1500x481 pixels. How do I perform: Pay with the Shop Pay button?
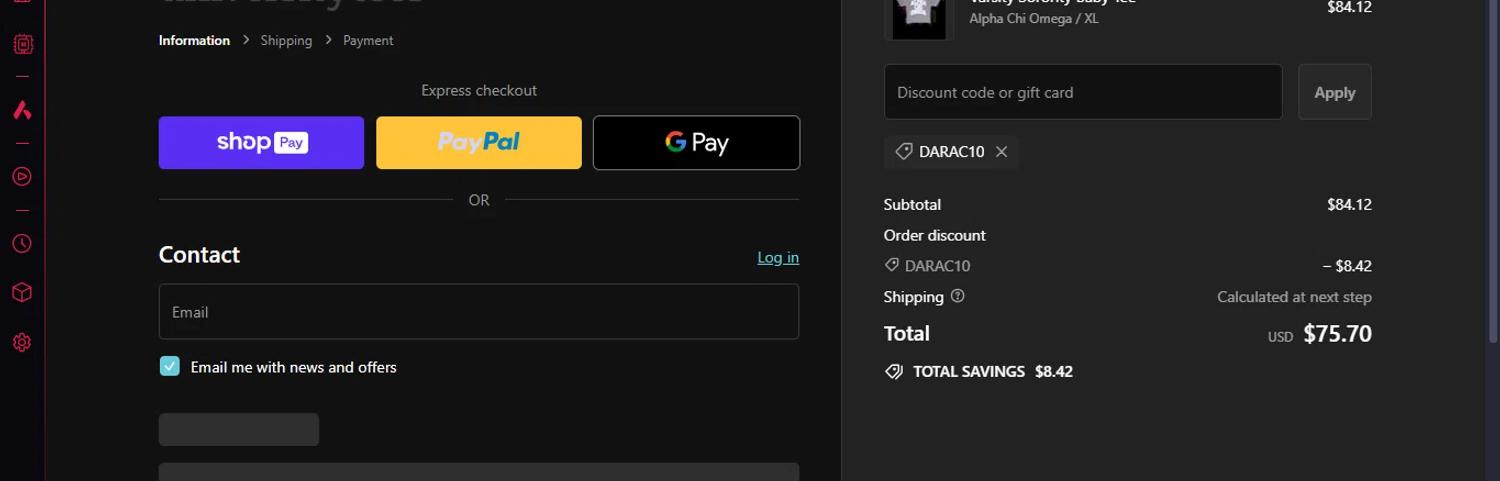(x=261, y=143)
